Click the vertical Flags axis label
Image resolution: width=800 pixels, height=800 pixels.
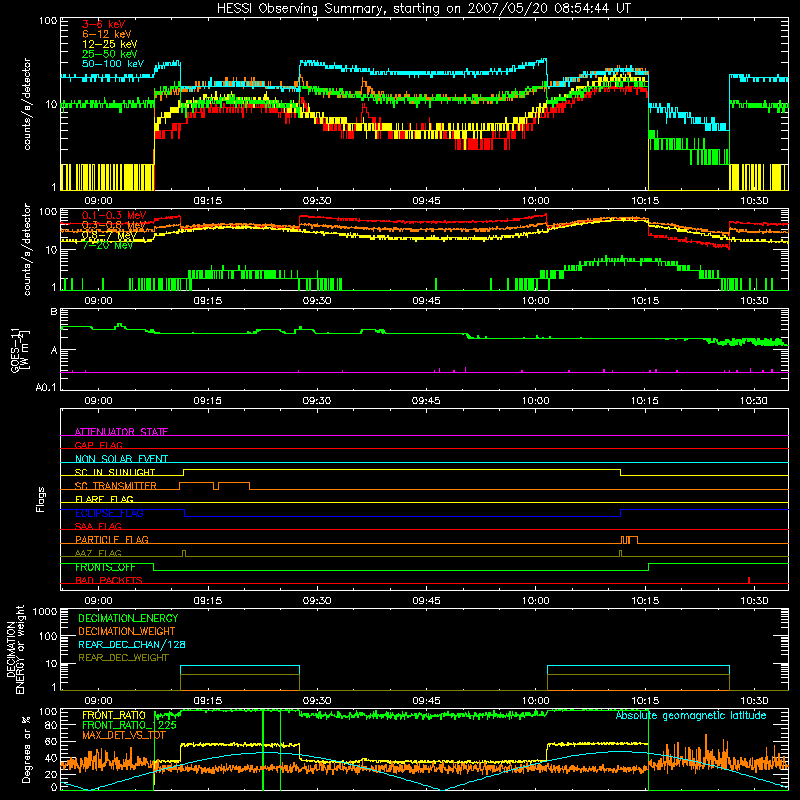pos(41,499)
